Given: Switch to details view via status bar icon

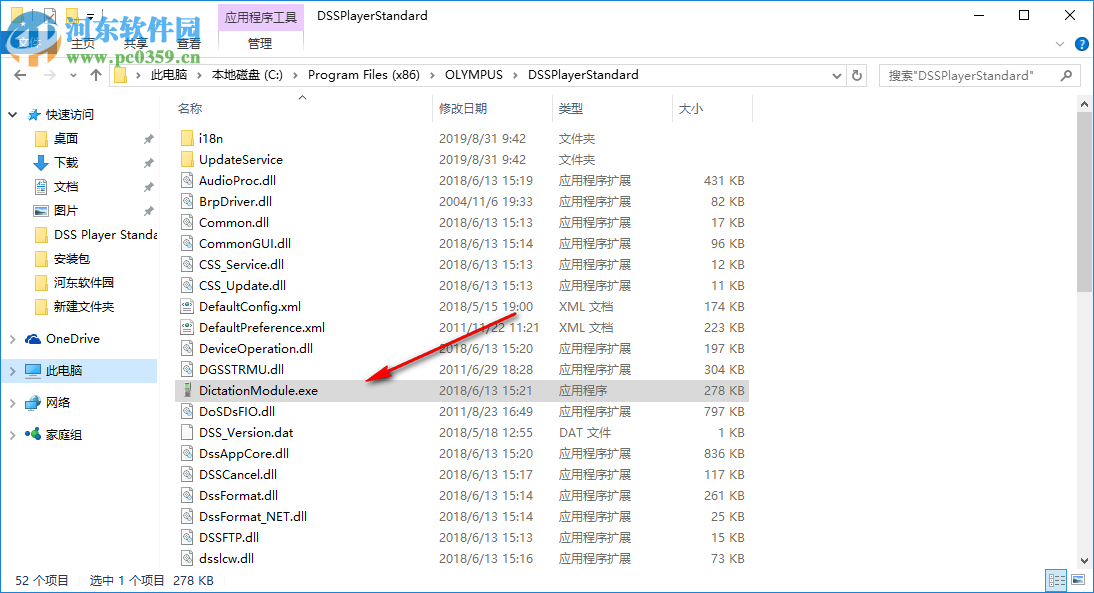Looking at the screenshot, I should pyautogui.click(x=1057, y=580).
